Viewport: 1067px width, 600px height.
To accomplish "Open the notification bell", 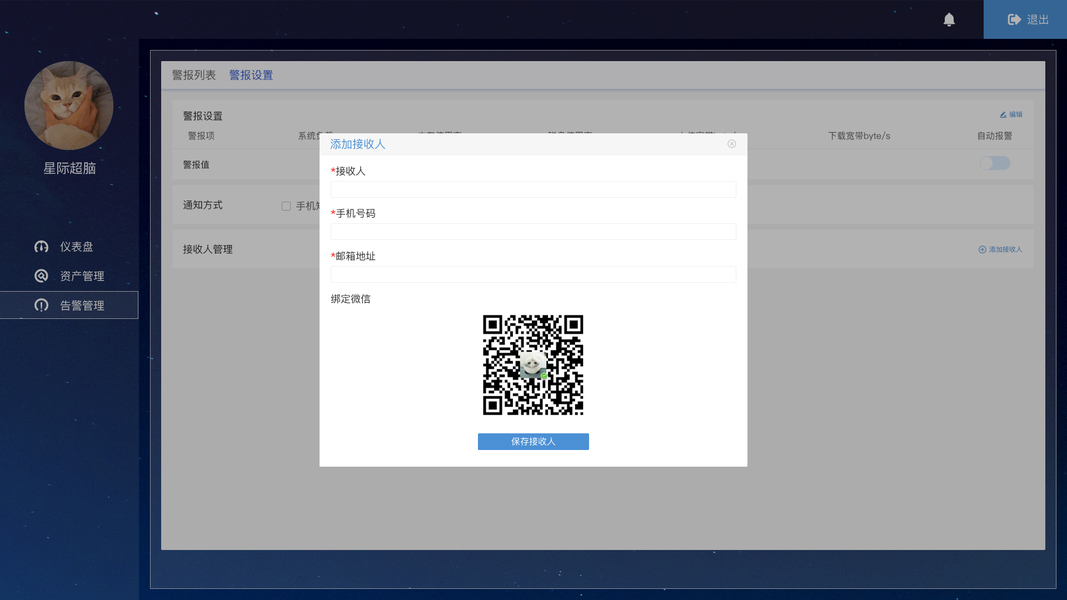I will pyautogui.click(x=949, y=20).
